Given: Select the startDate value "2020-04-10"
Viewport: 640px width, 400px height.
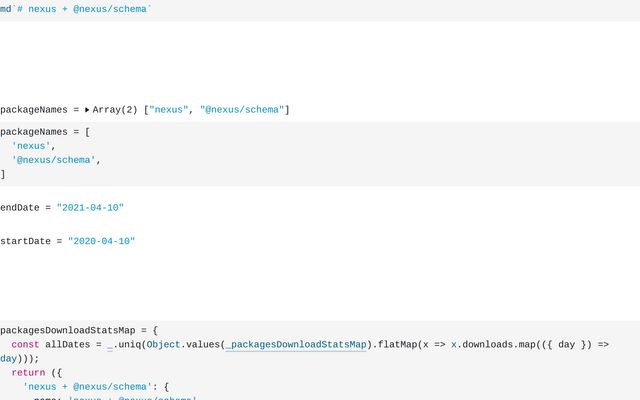Looking at the screenshot, I should click(101, 242).
